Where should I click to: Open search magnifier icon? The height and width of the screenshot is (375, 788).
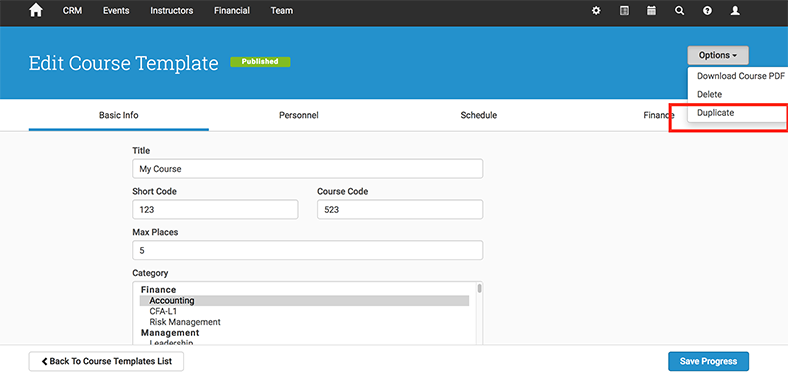pos(679,11)
